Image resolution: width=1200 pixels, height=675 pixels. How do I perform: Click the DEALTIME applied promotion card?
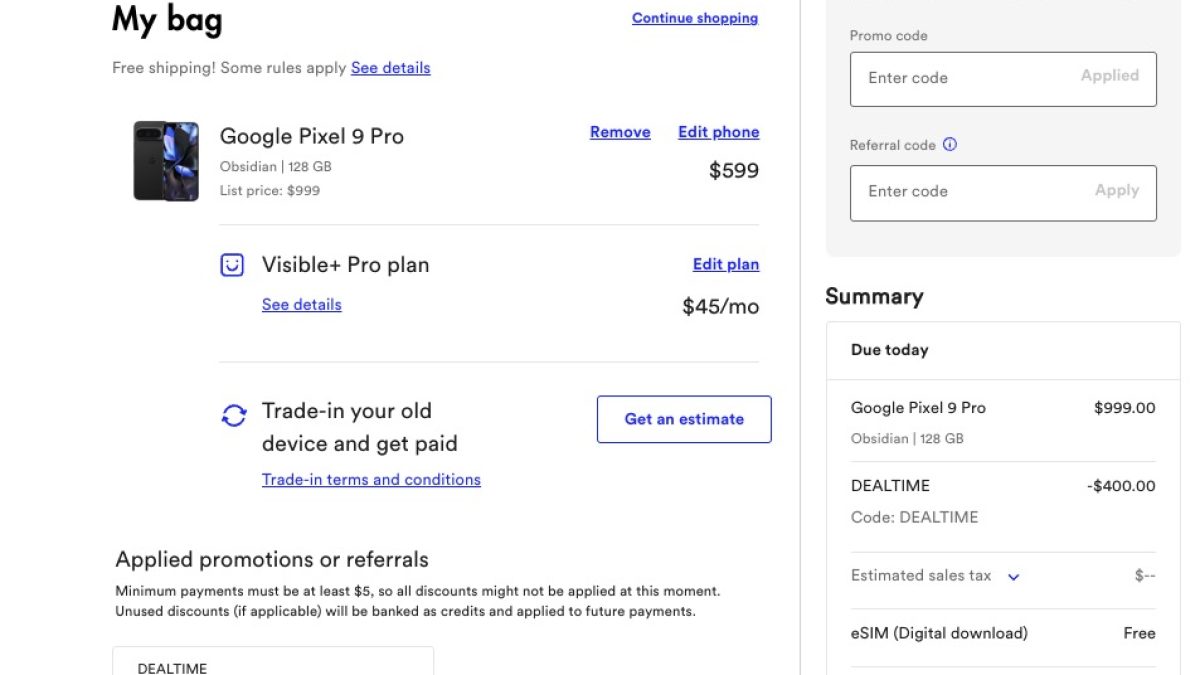click(x=273, y=662)
